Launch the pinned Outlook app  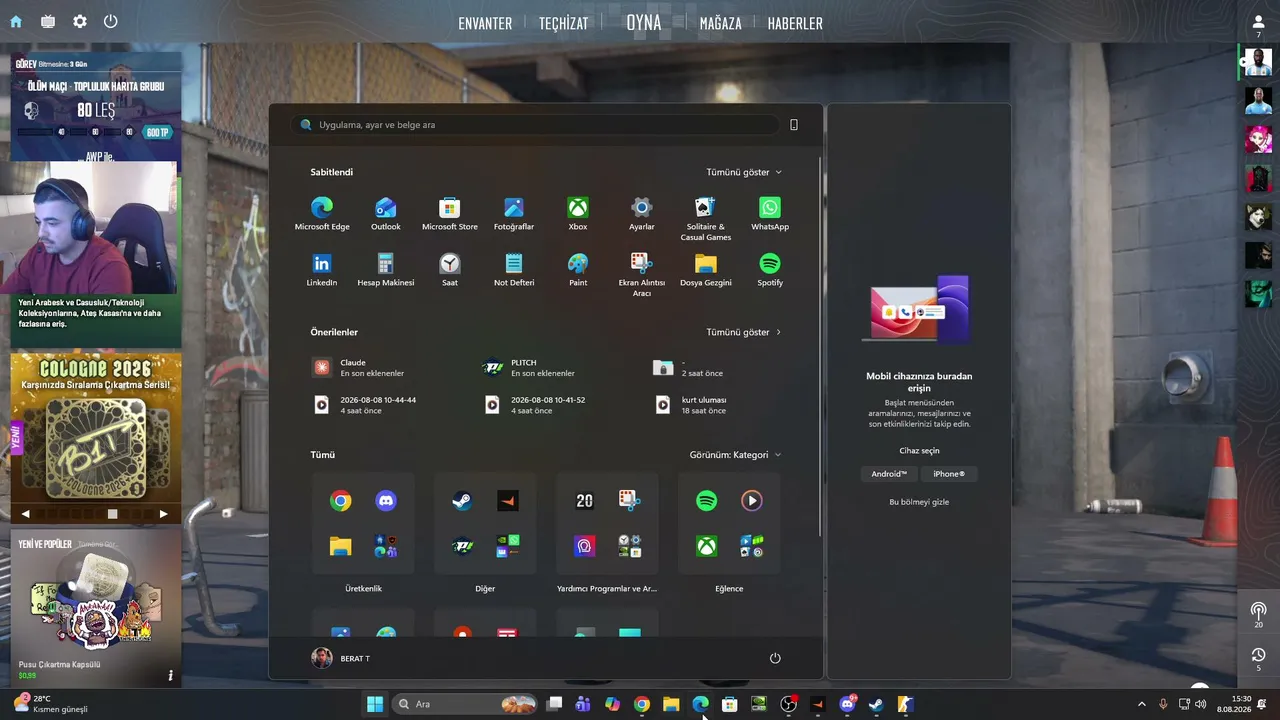386,214
